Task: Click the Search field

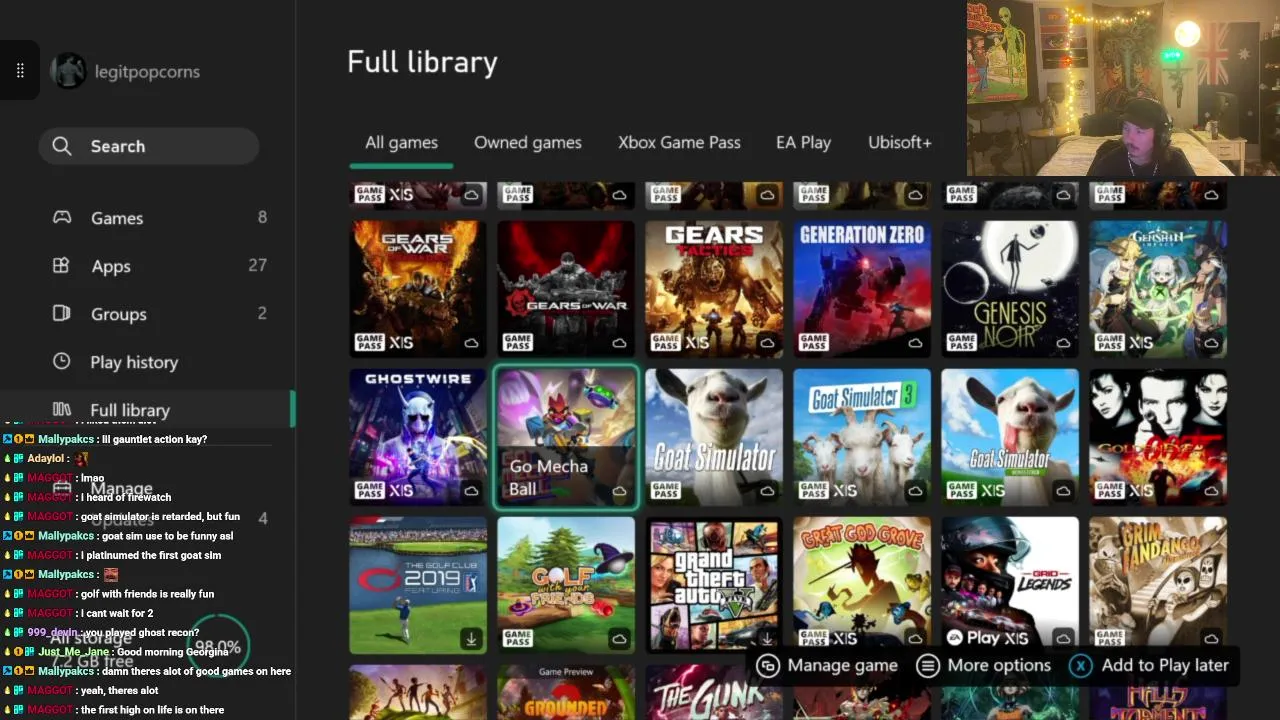Action: click(x=149, y=146)
